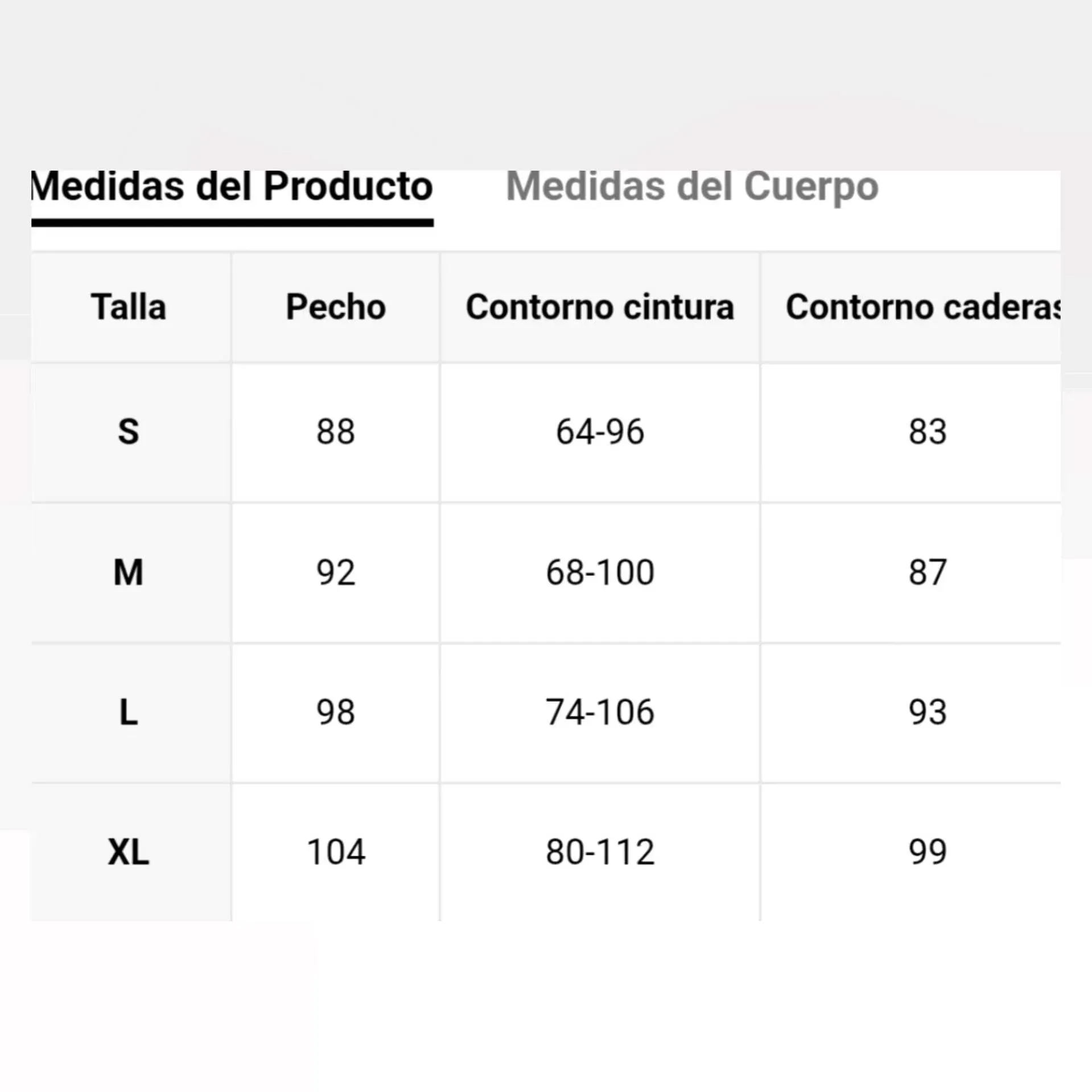Click the Contorno cintura column header
The width and height of the screenshot is (1092, 1092).
[600, 307]
